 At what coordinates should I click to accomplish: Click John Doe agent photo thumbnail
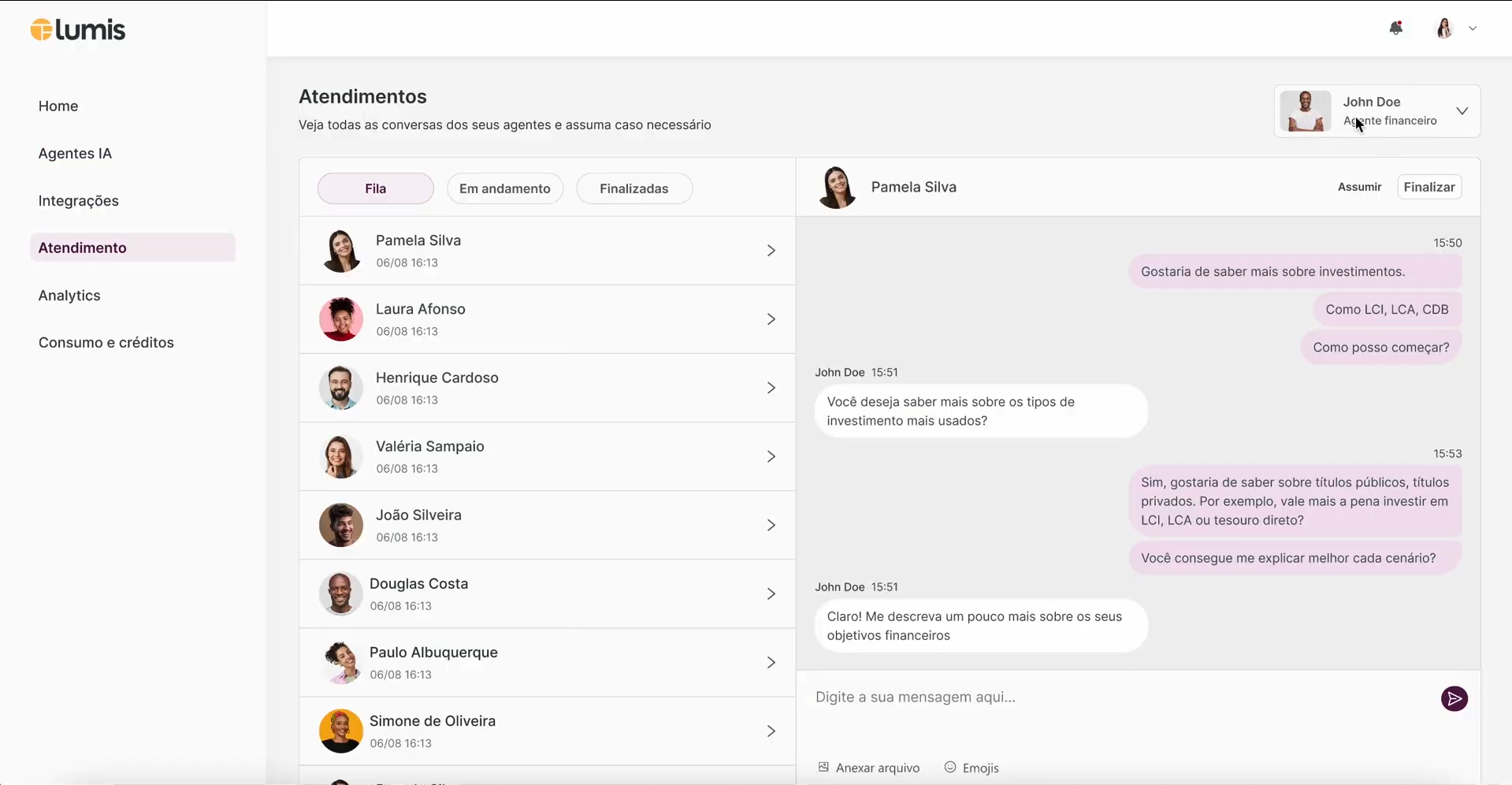(x=1306, y=111)
